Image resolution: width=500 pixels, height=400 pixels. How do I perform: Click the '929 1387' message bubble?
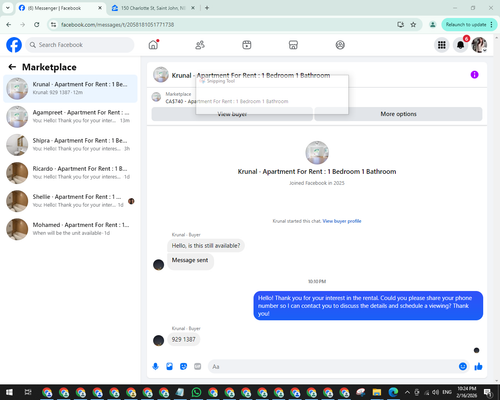click(x=184, y=340)
